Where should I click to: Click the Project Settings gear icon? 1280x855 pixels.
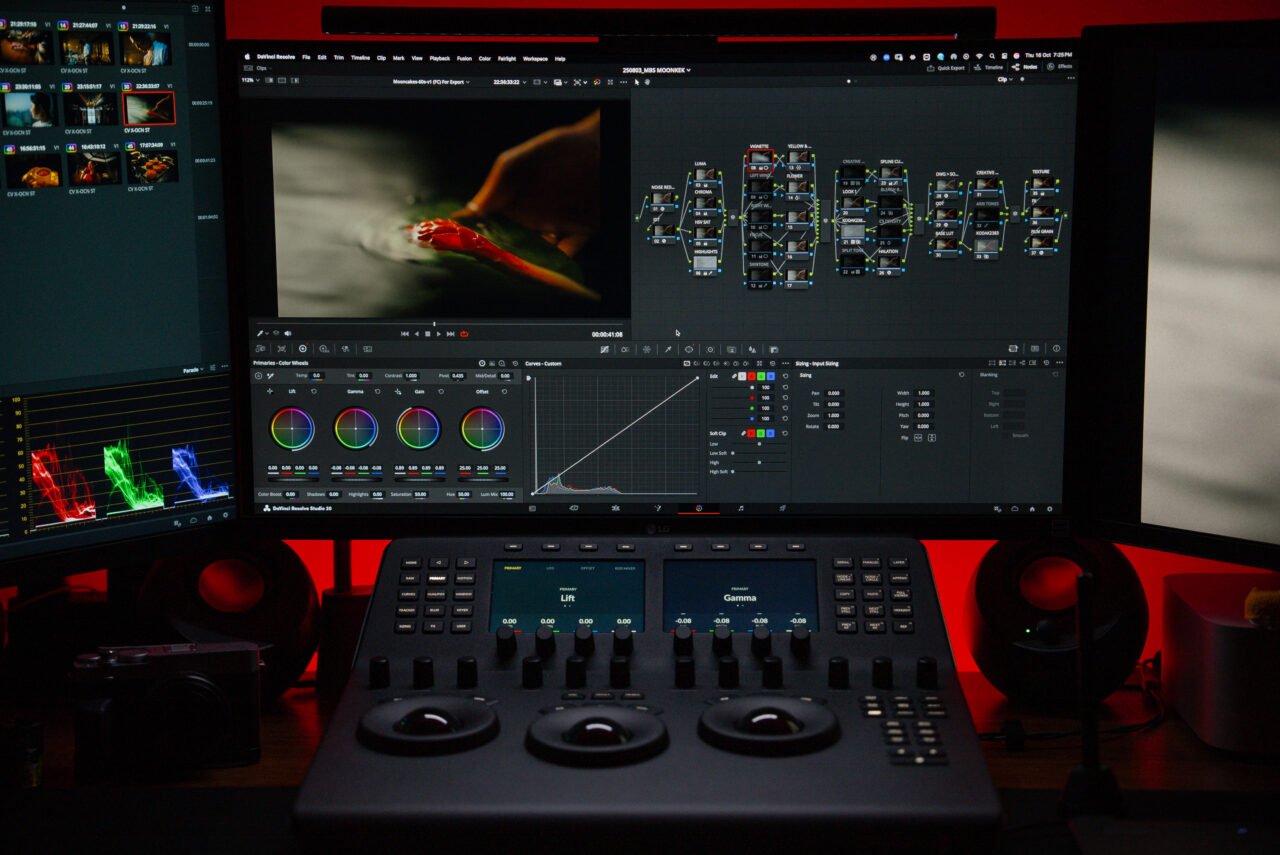(x=1050, y=509)
